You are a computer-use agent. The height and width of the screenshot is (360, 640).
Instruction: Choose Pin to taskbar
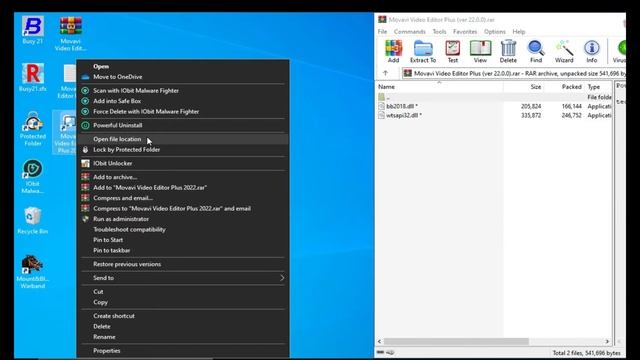[x=183, y=250]
